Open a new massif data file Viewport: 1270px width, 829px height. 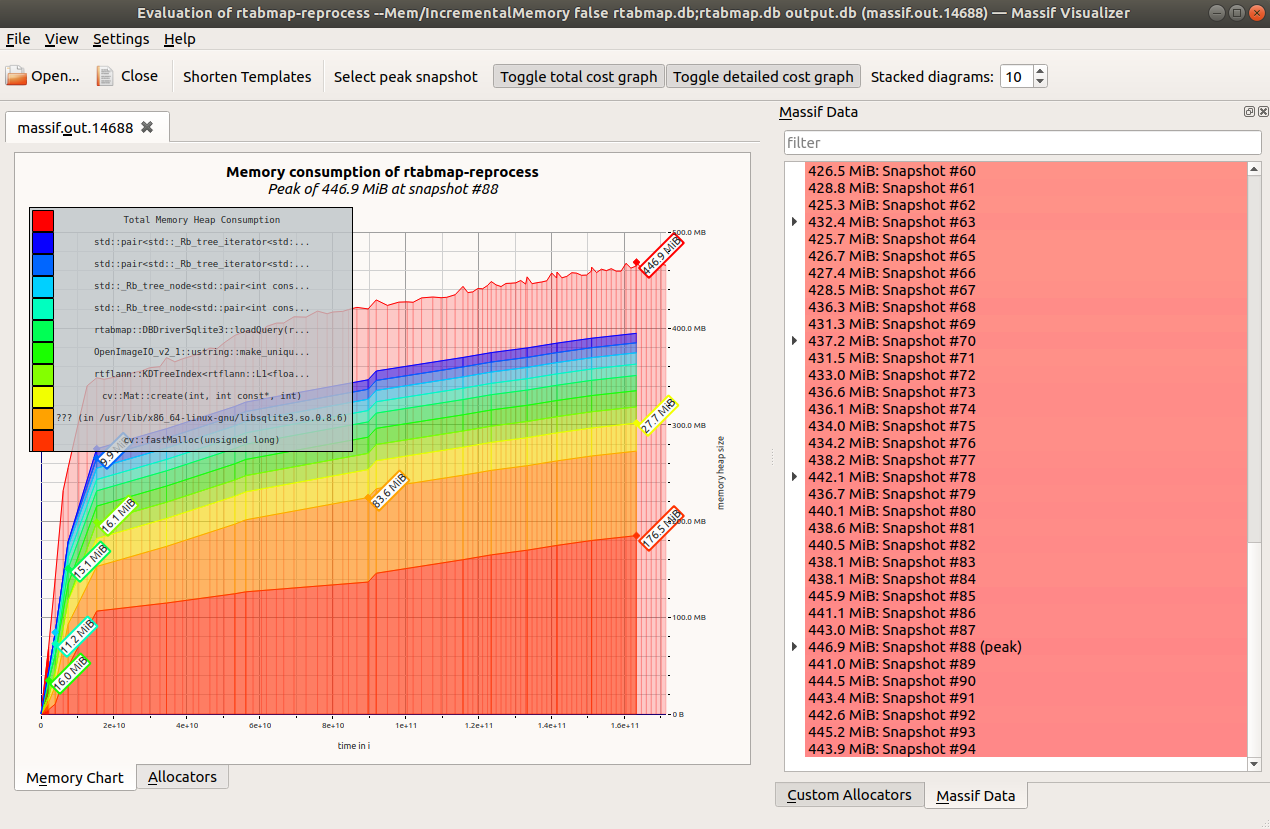pos(40,76)
